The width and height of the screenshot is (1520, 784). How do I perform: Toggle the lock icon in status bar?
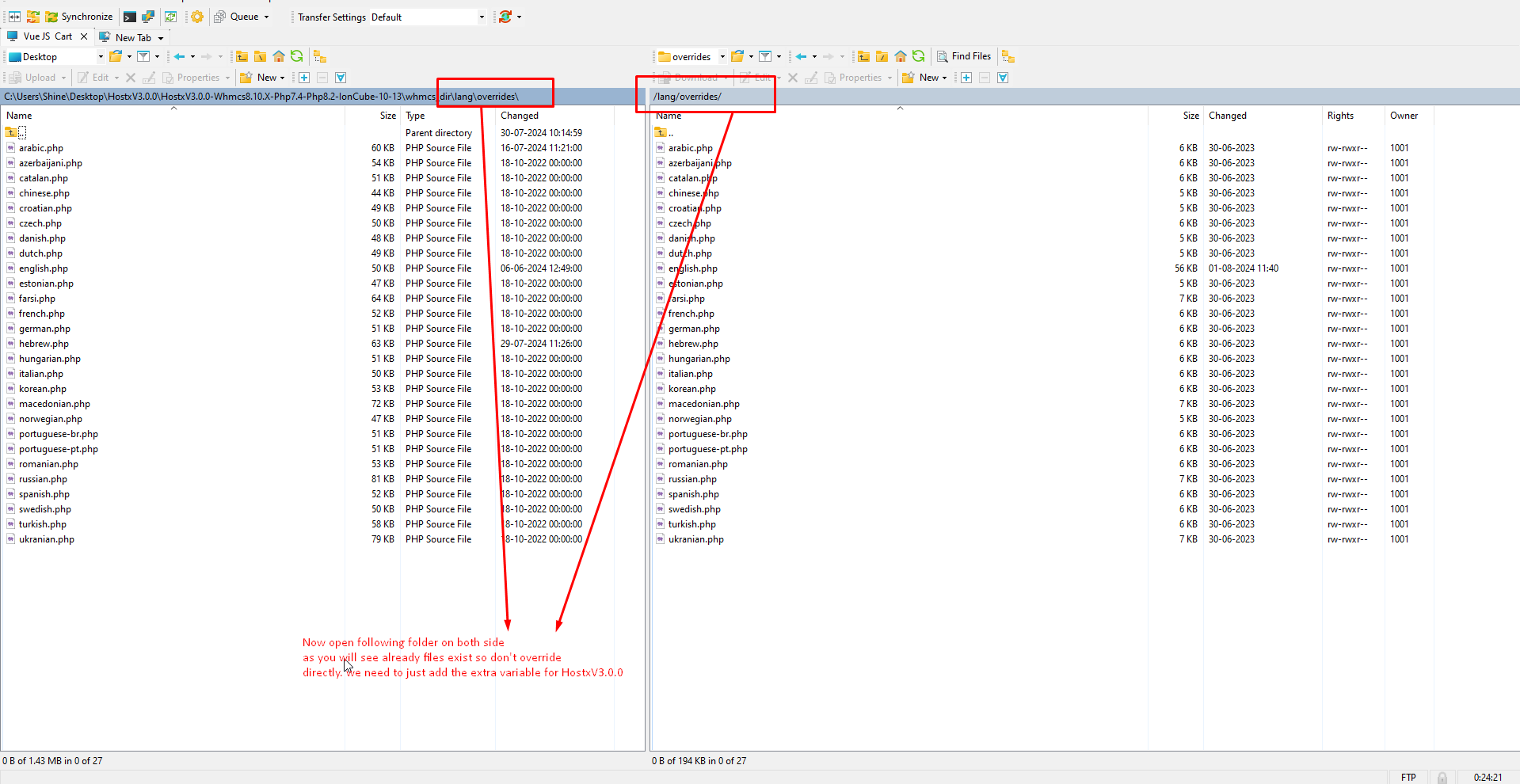tap(1442, 777)
